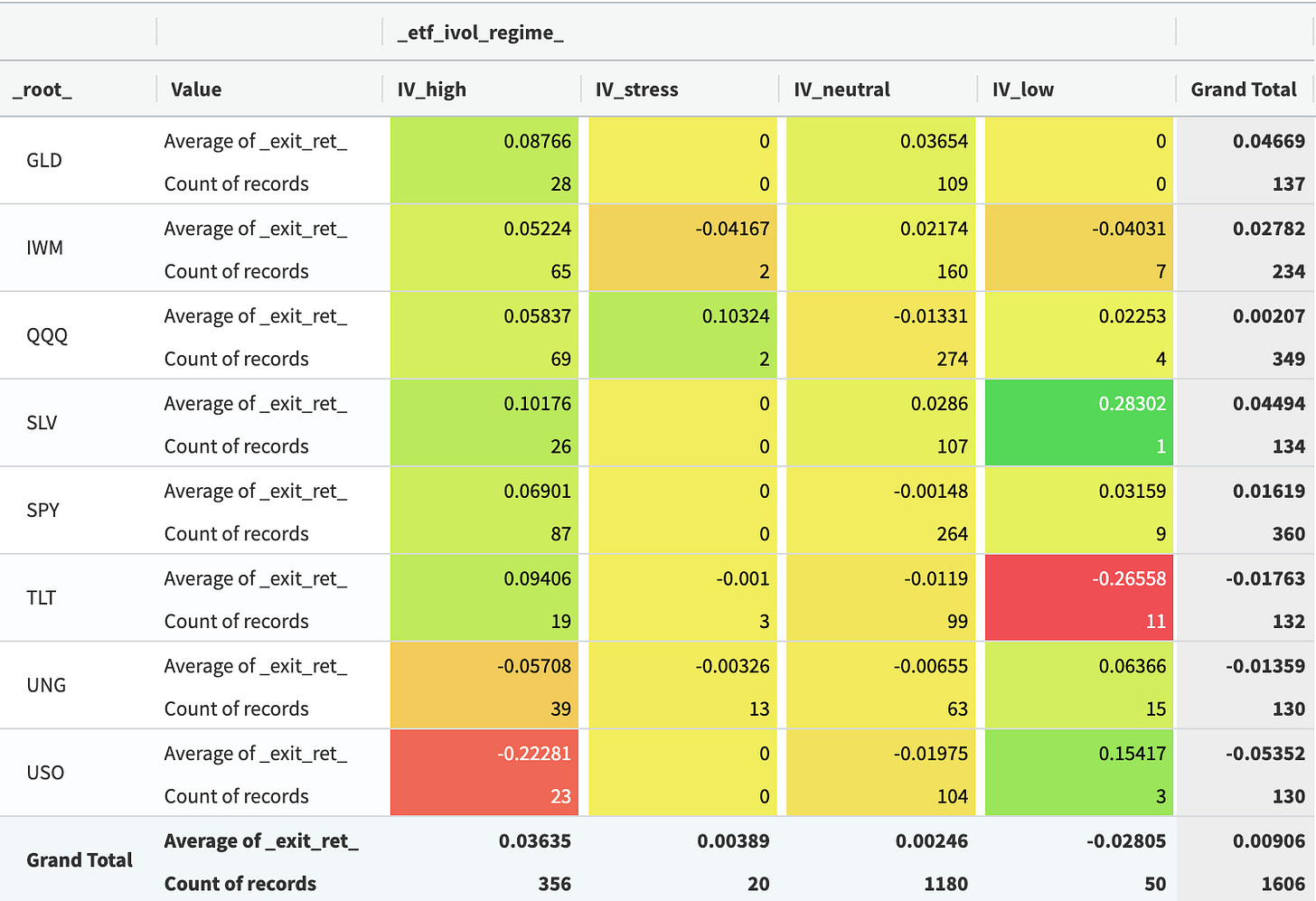Image resolution: width=1316 pixels, height=901 pixels.
Task: Click IWM grand total count 234
Action: pyautogui.click(x=1289, y=271)
